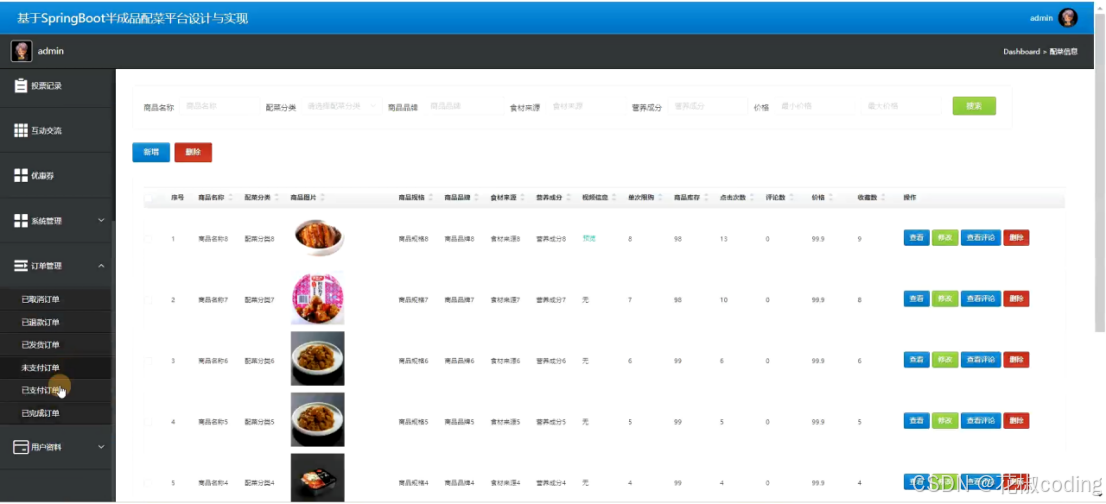The height and width of the screenshot is (504, 1106).
Task: Click the 优惠券 squares icon
Action: [x=20, y=176]
